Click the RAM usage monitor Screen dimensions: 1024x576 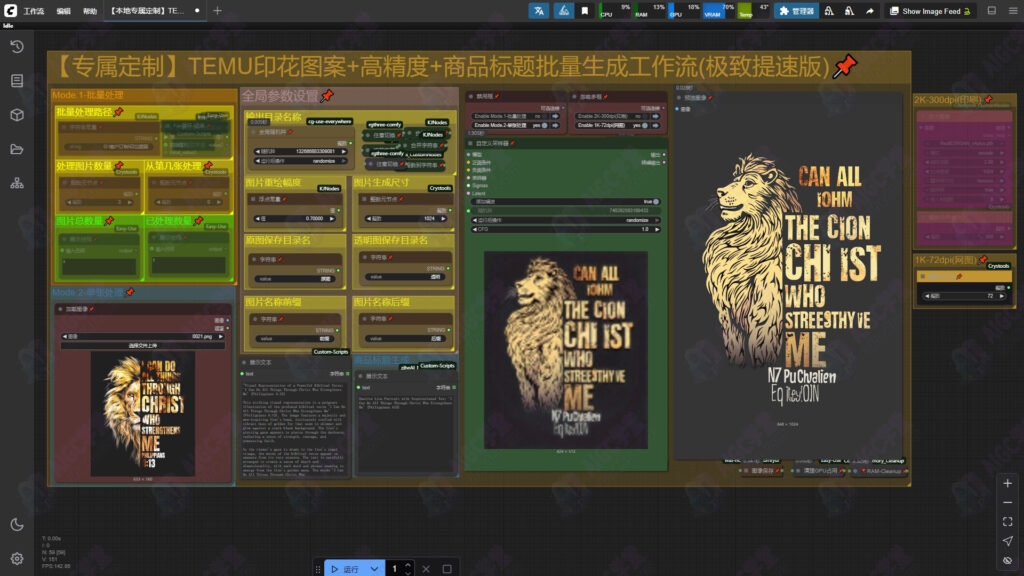pos(649,10)
